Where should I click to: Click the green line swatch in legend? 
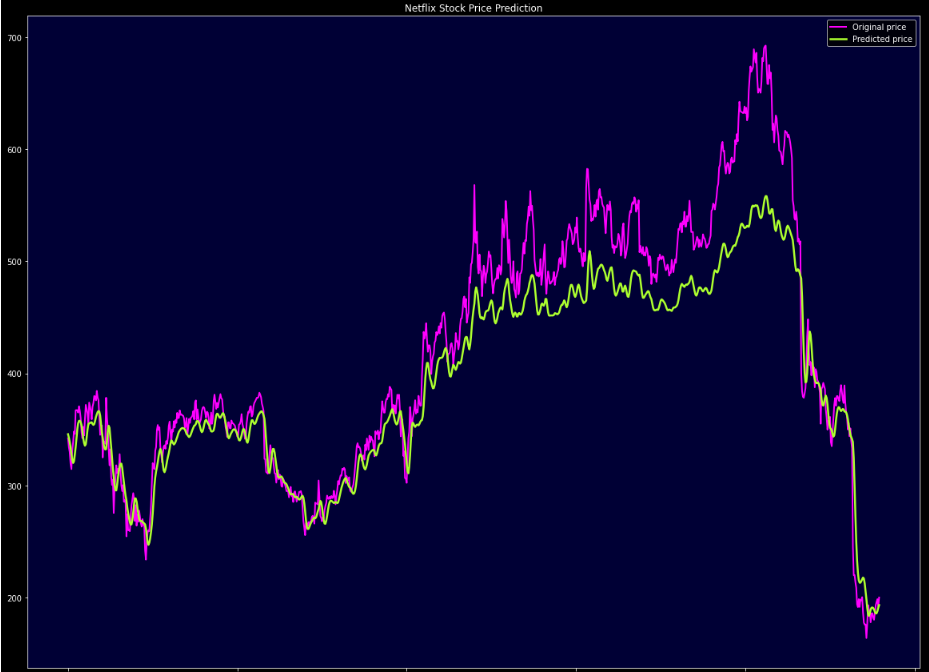(x=838, y=39)
